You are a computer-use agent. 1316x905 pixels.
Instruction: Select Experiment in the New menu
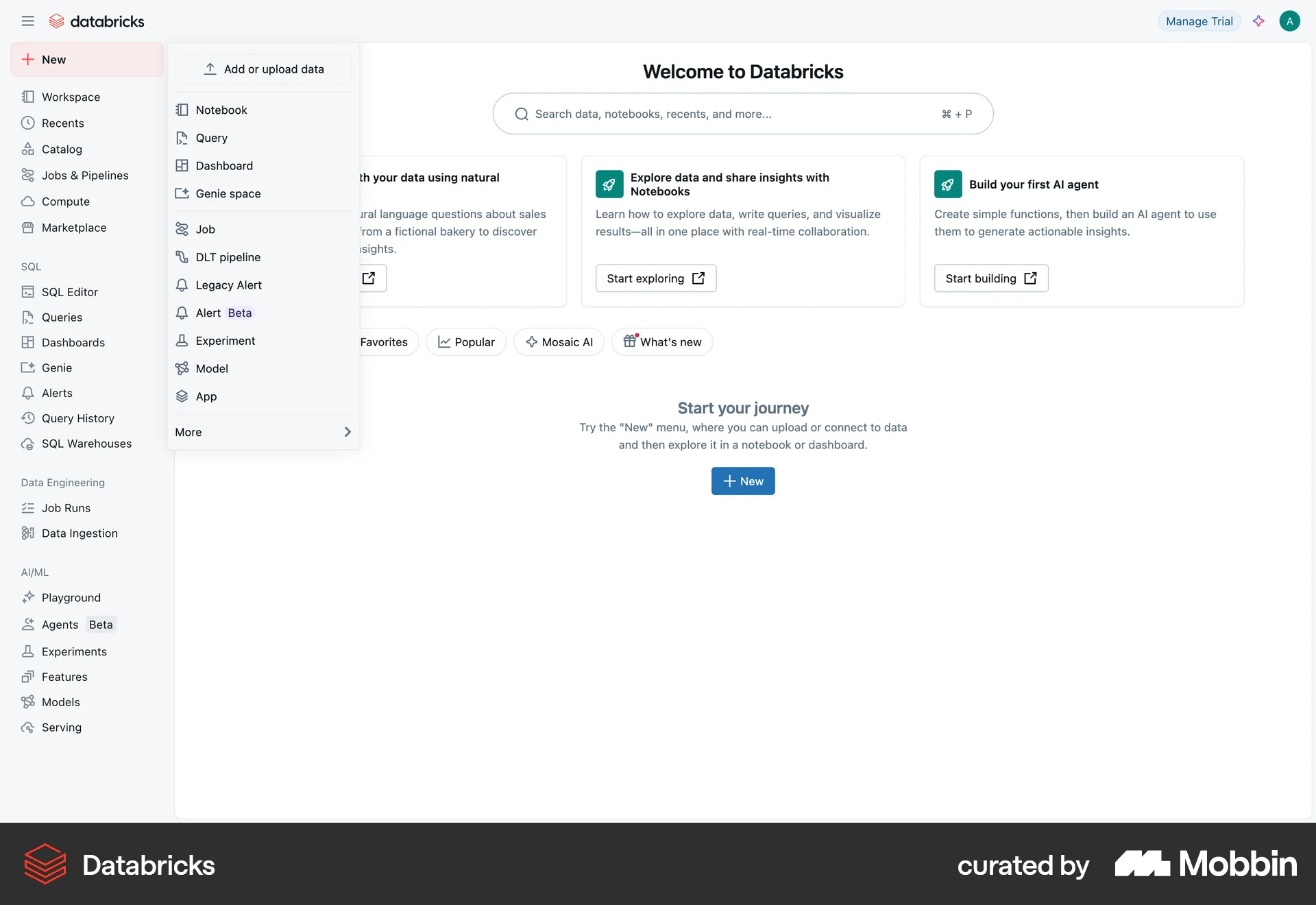[224, 340]
